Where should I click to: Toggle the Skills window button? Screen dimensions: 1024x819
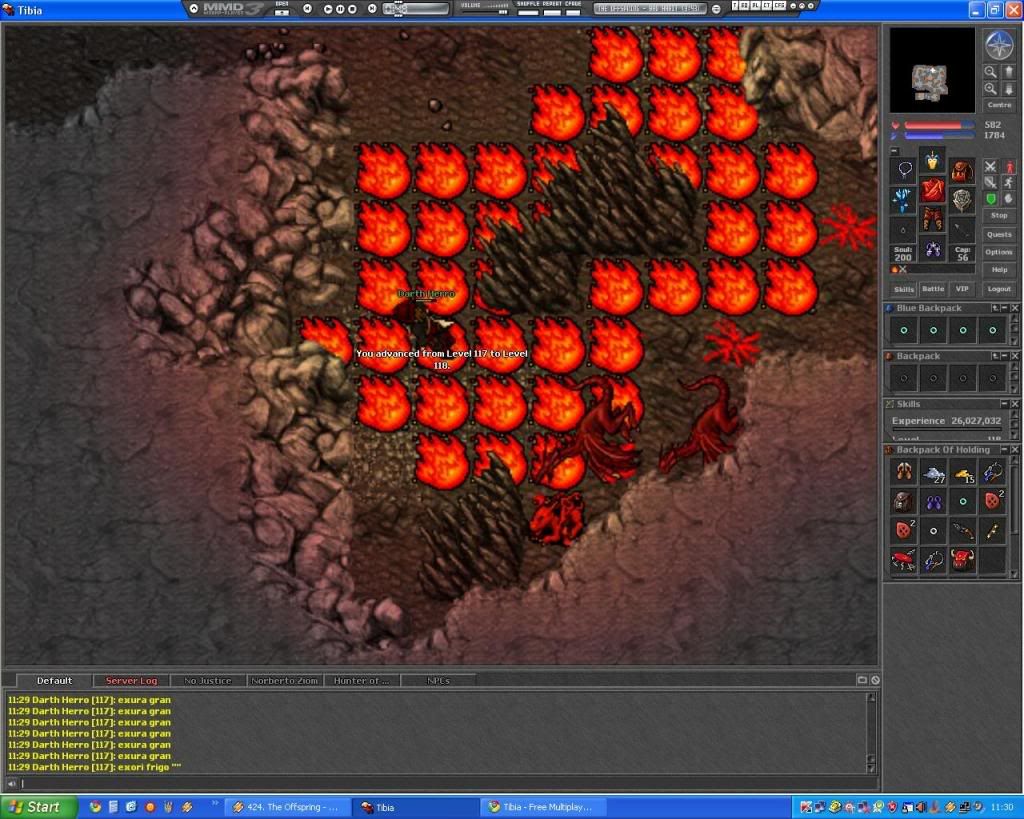click(x=904, y=289)
